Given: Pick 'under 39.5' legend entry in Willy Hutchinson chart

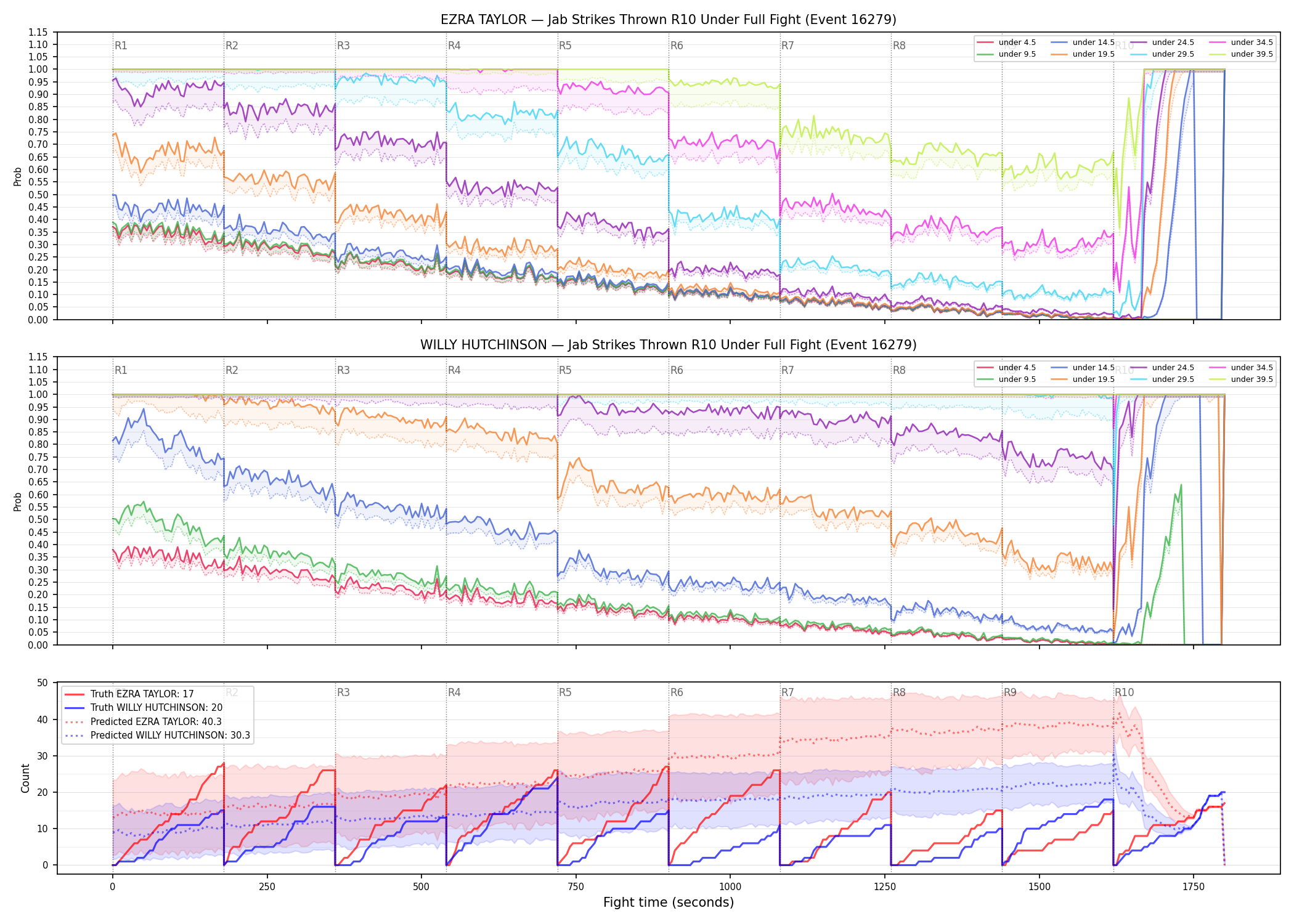Looking at the screenshot, I should click(1241, 379).
